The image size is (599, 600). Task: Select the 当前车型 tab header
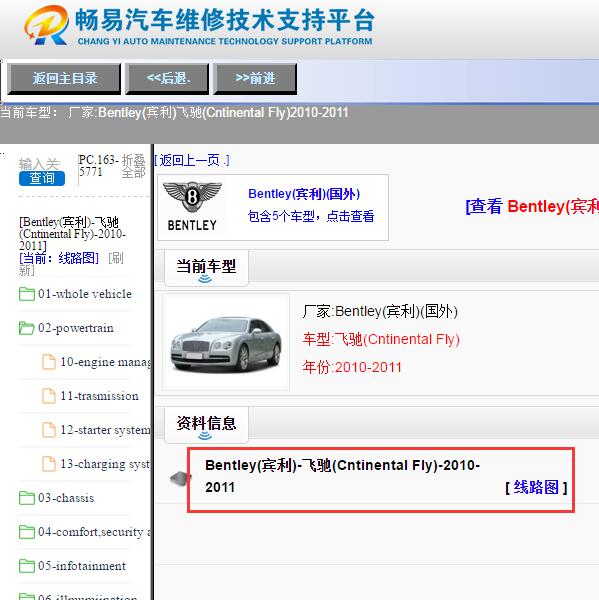tap(206, 267)
